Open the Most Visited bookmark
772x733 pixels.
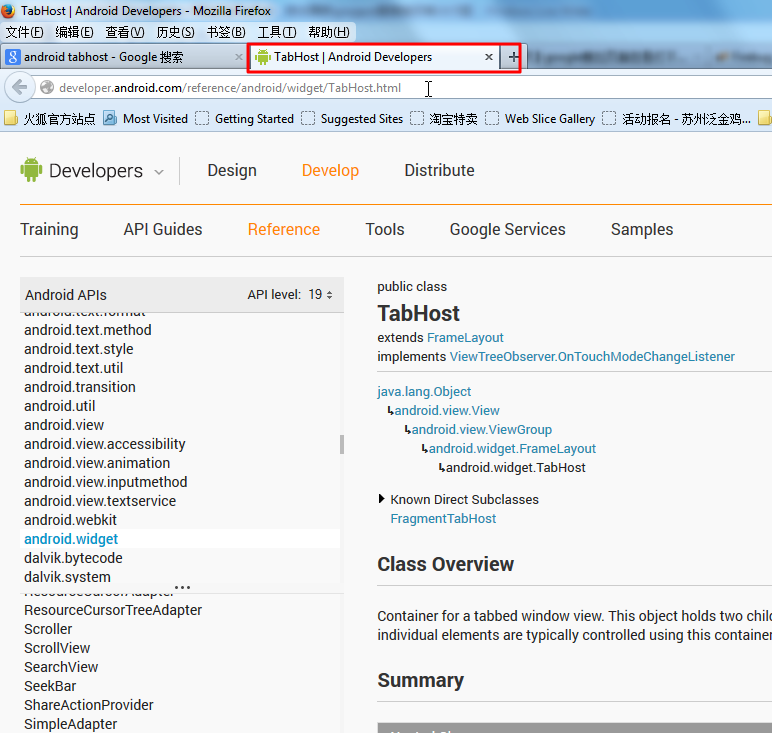pyautogui.click(x=146, y=119)
